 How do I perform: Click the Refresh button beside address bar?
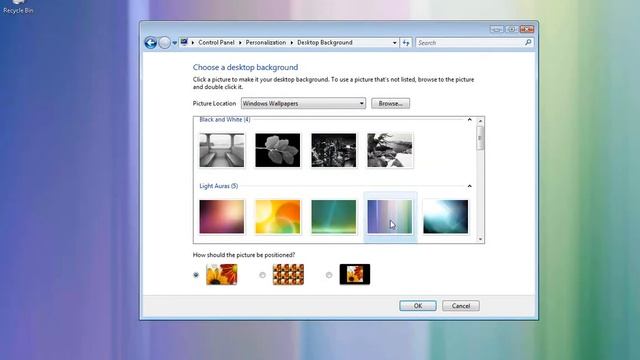[x=406, y=42]
